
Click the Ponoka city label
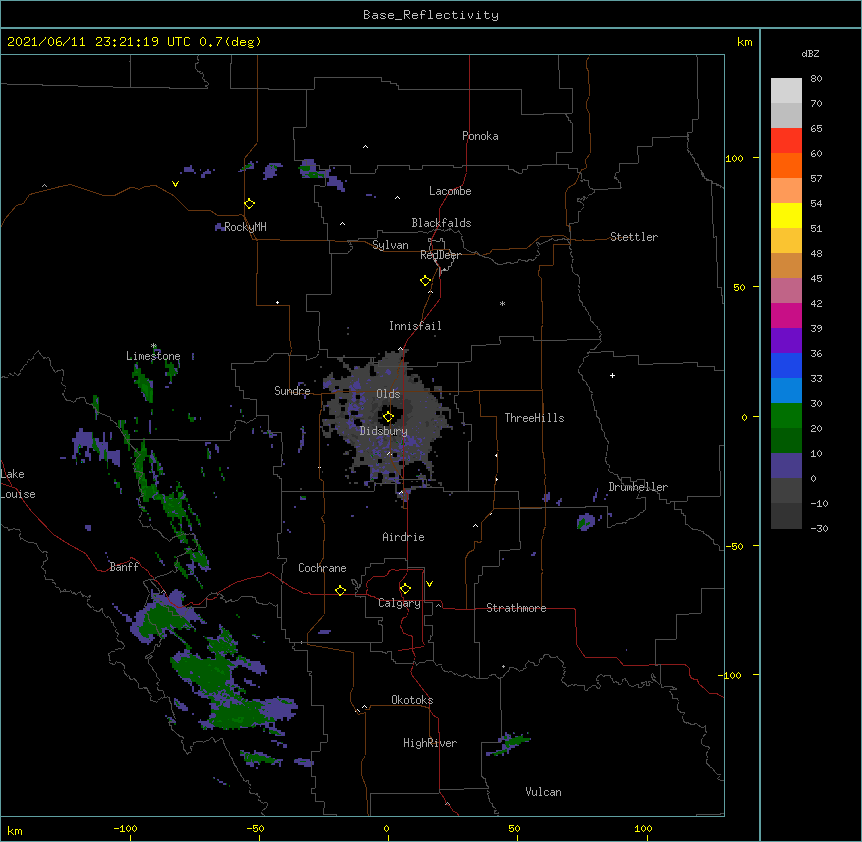[x=480, y=136]
